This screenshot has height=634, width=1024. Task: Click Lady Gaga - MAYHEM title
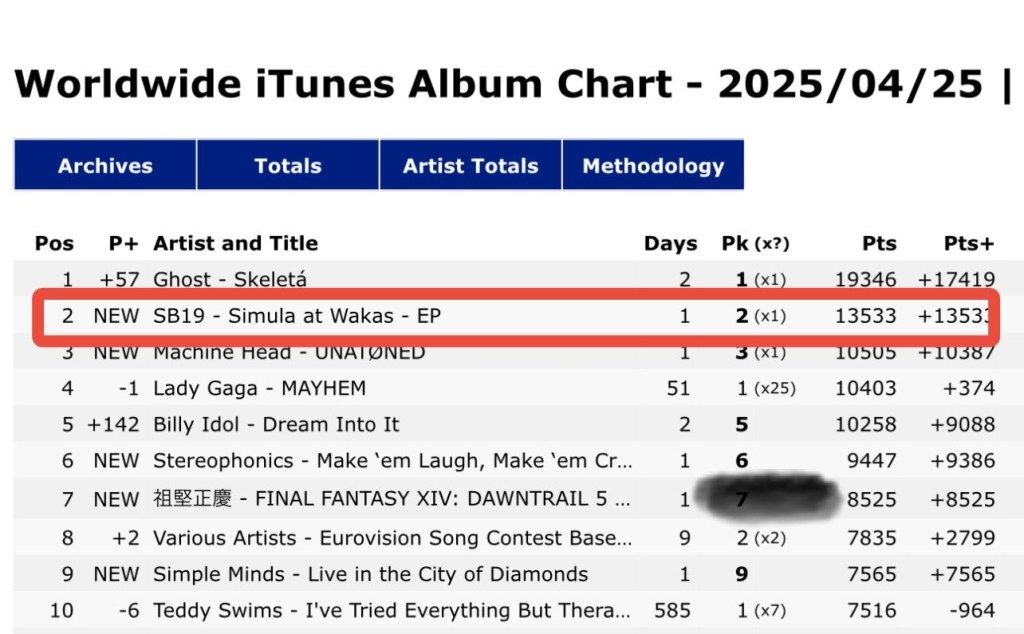pos(259,388)
